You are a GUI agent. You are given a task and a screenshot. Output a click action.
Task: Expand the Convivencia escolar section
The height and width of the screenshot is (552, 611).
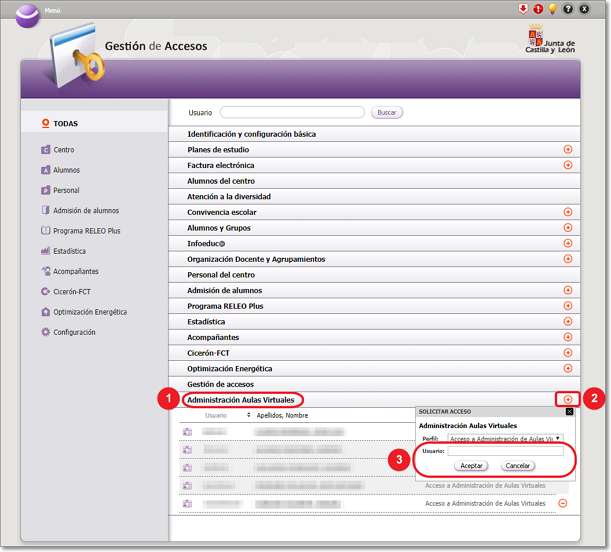click(x=567, y=212)
